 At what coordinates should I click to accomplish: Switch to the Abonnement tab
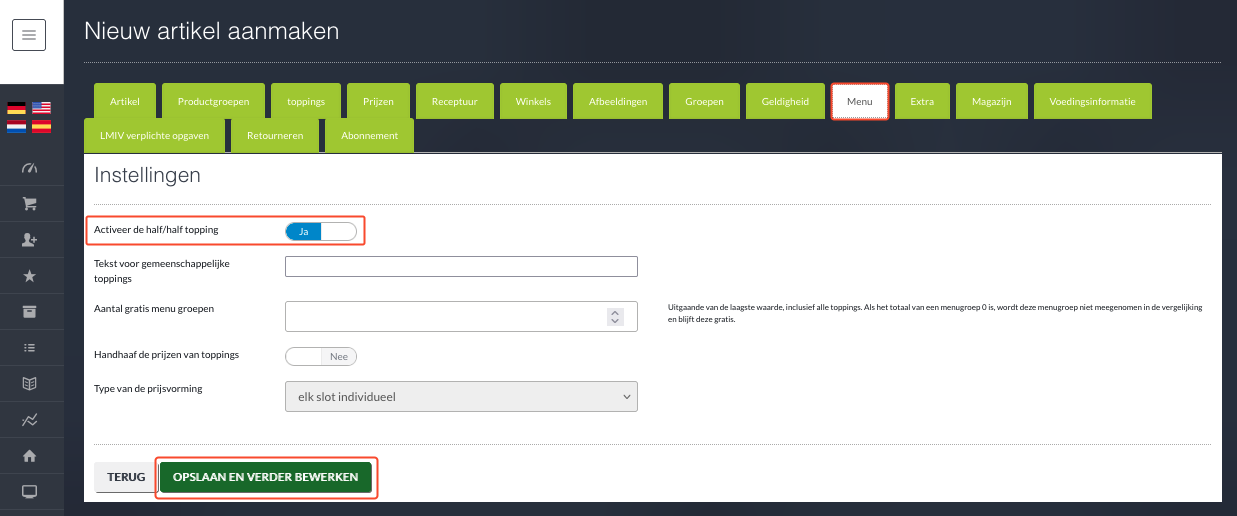[x=369, y=136]
